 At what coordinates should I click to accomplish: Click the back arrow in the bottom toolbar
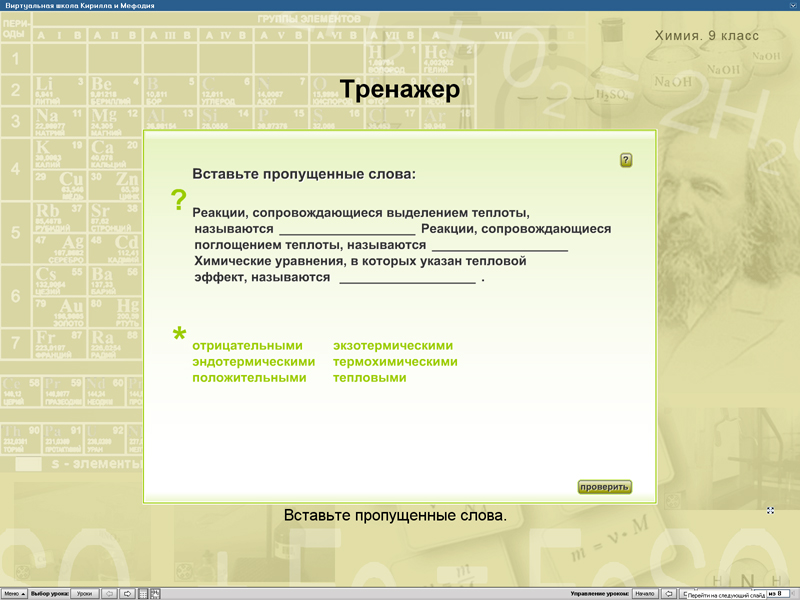tap(110, 592)
